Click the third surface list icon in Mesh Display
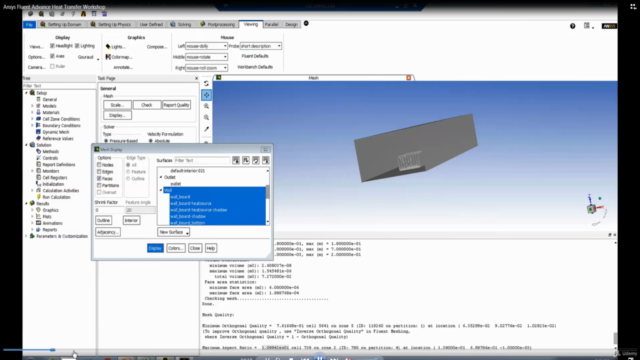The image size is (640, 360). (x=256, y=160)
